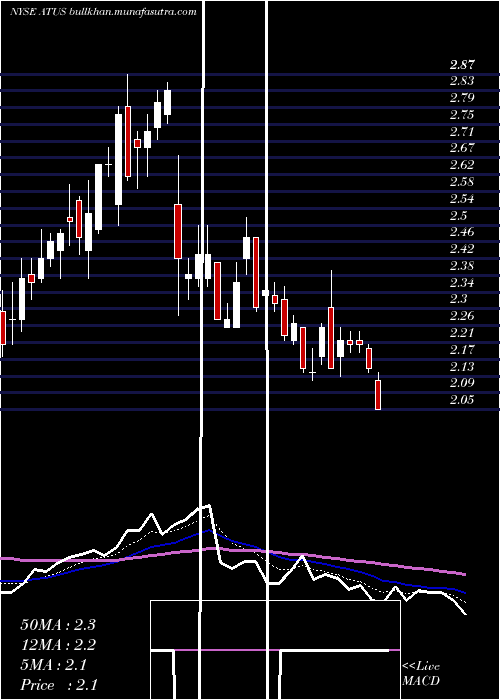Click the Price : 2.1 readout
The image size is (500, 700).
[59, 685]
